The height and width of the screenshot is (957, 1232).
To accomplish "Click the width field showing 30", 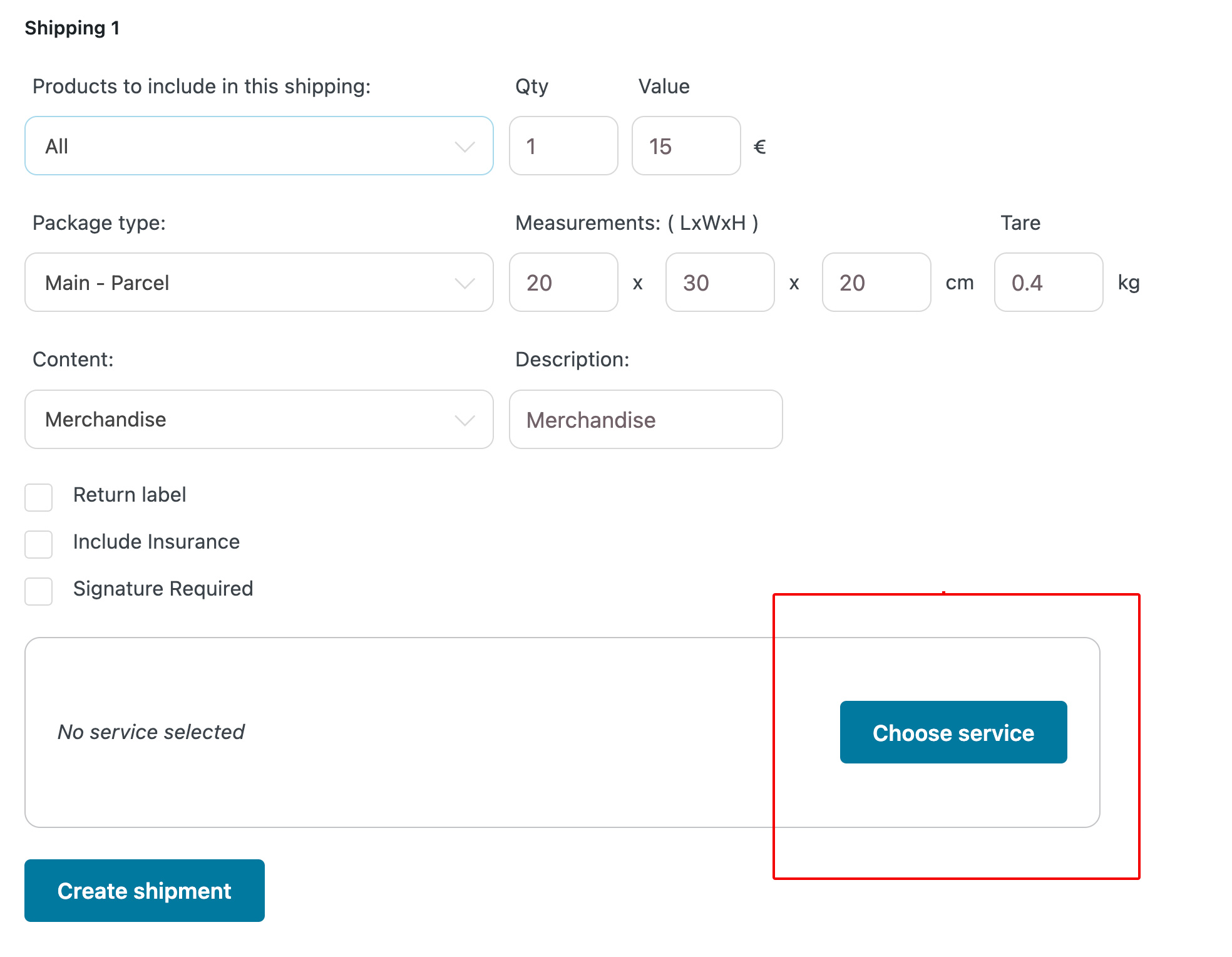I will [719, 282].
